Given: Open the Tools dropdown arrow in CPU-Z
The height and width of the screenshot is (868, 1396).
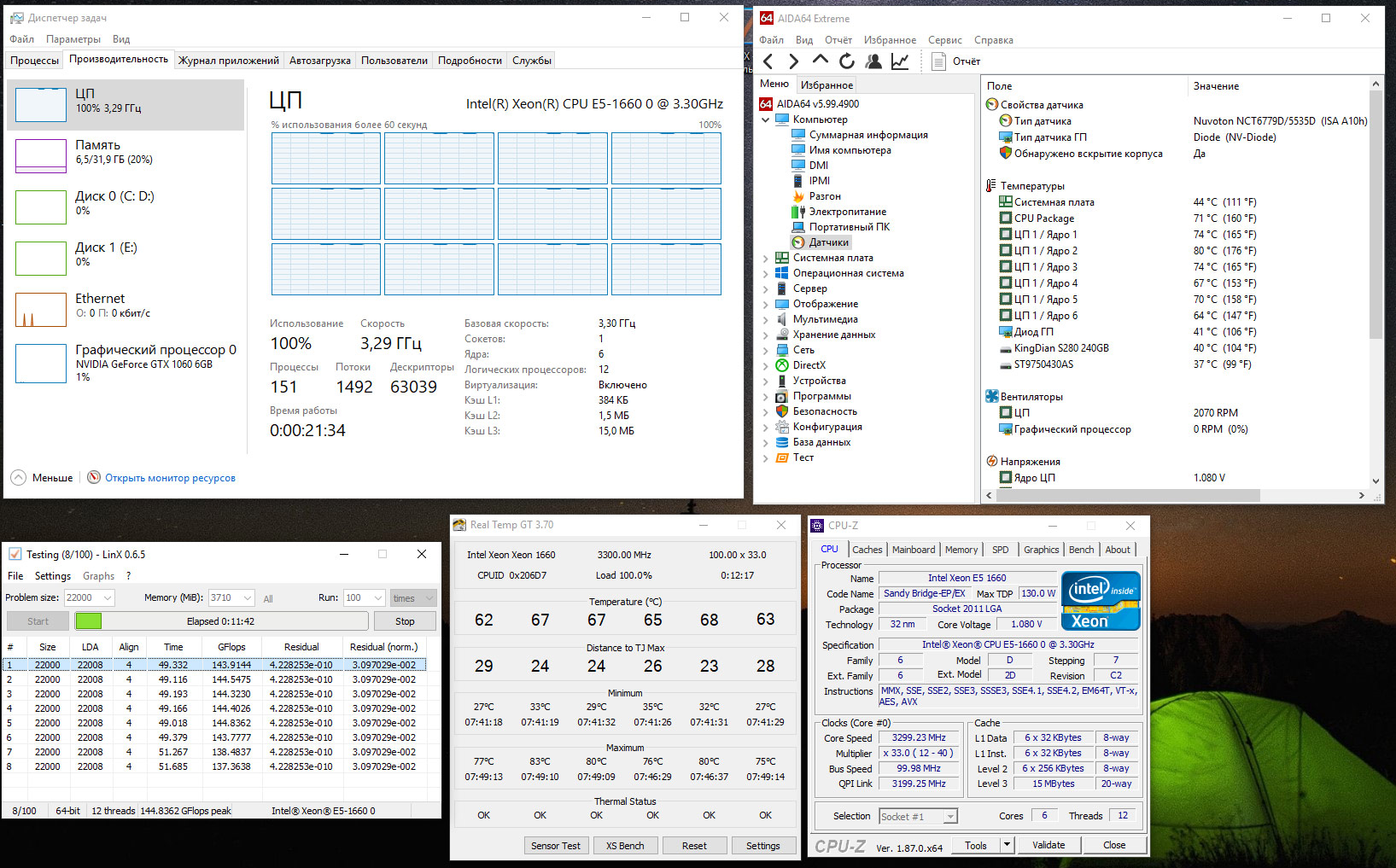Looking at the screenshot, I should [x=1008, y=845].
